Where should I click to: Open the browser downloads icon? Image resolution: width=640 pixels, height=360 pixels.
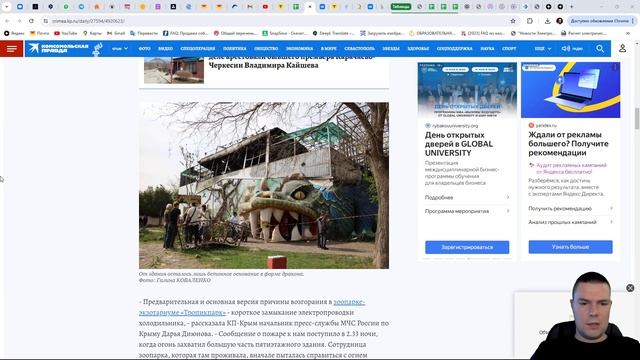coord(548,21)
